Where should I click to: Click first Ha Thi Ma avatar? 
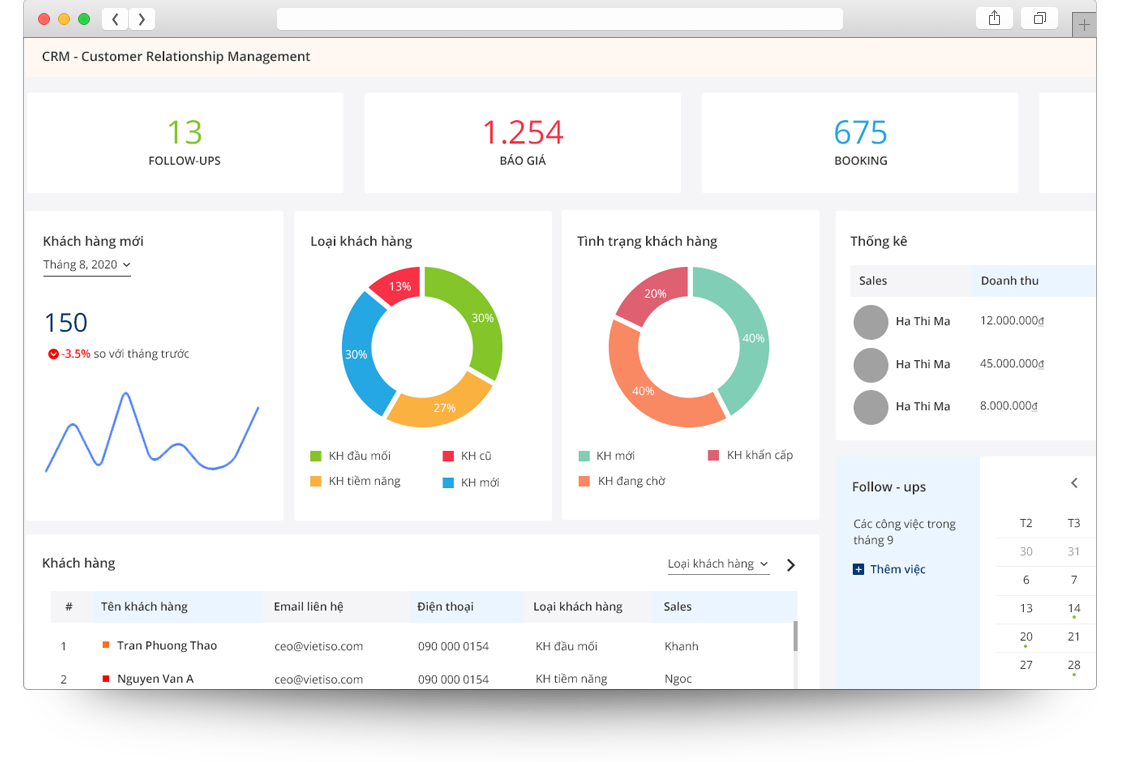click(x=870, y=322)
